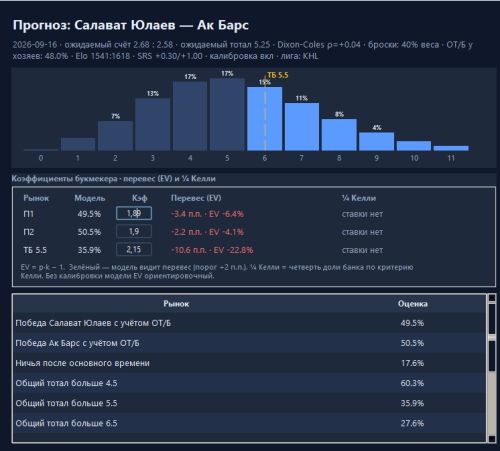
Task: Click the П1 EV text -3.4 п.п.
Action: tap(186, 214)
